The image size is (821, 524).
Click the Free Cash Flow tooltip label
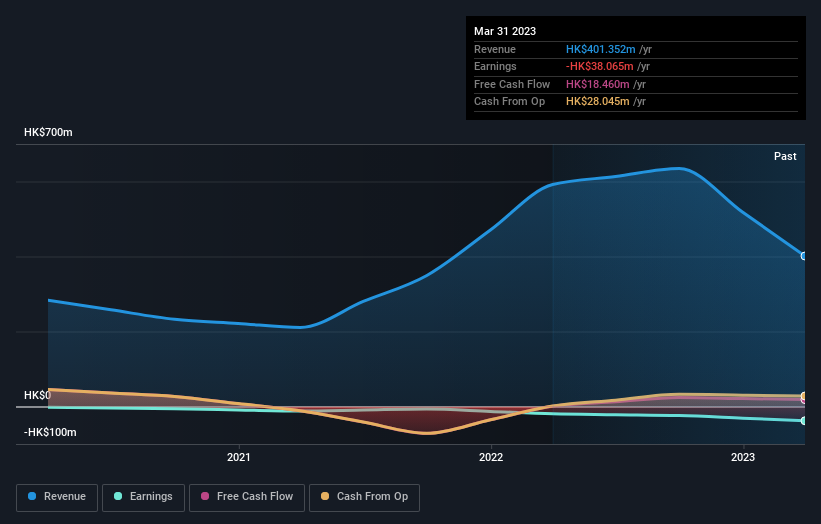[x=512, y=84]
